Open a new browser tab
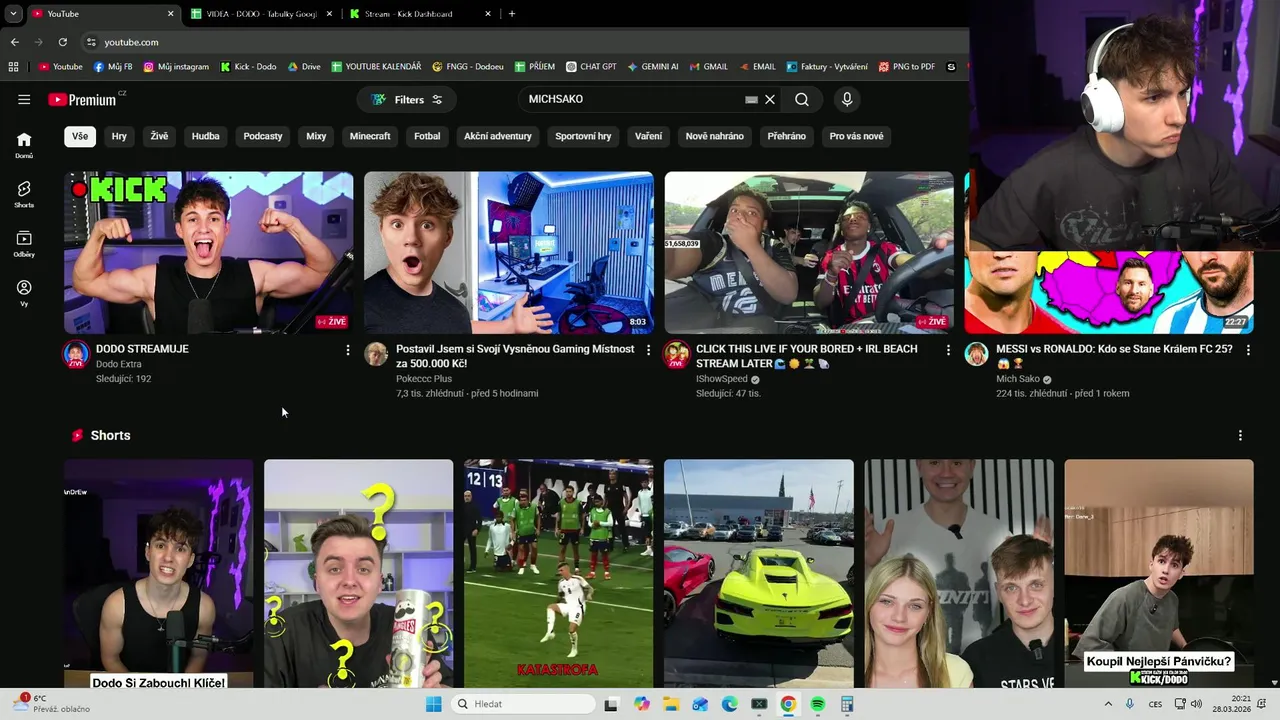 point(512,14)
